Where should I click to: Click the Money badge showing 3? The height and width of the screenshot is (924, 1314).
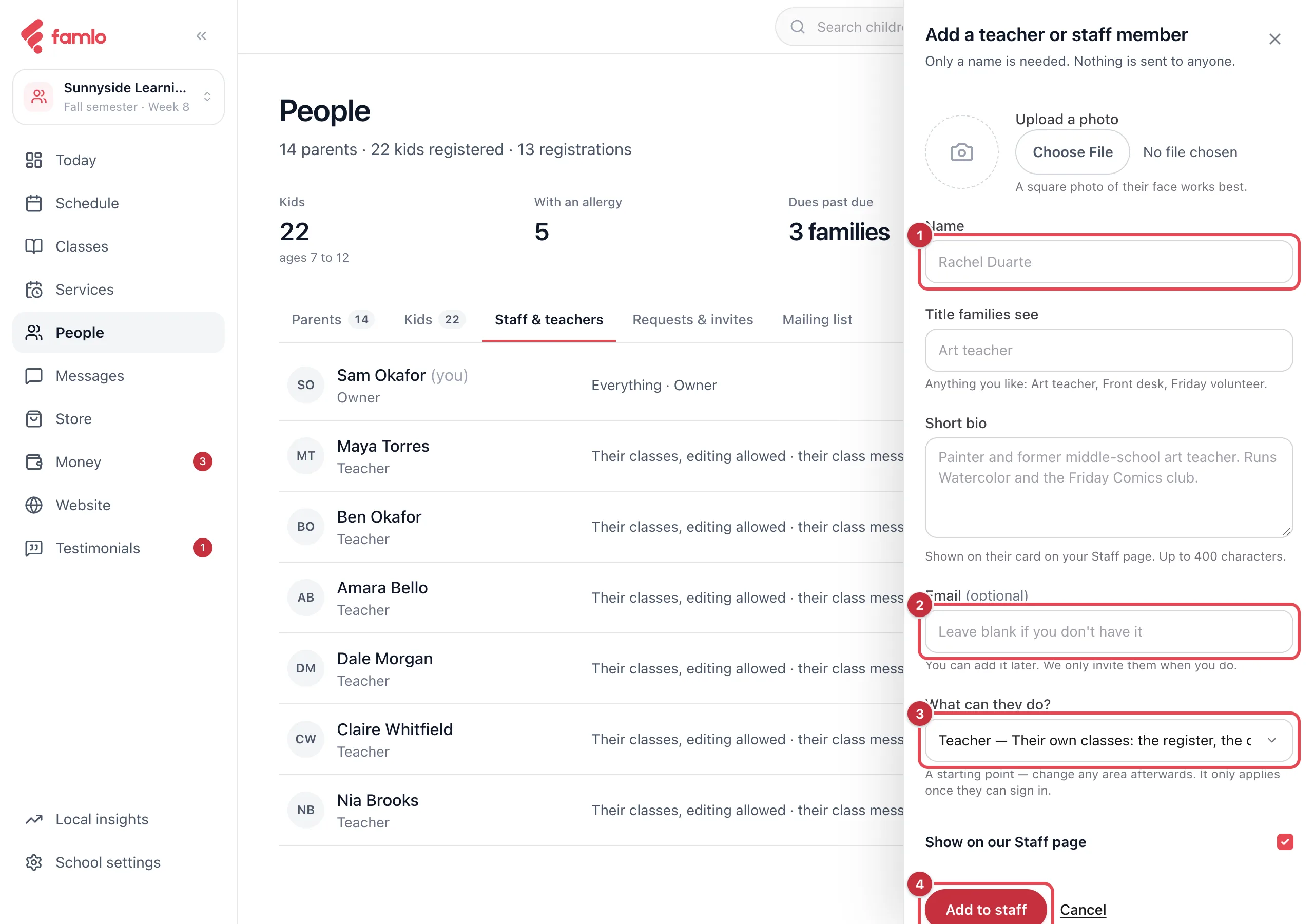tap(203, 461)
